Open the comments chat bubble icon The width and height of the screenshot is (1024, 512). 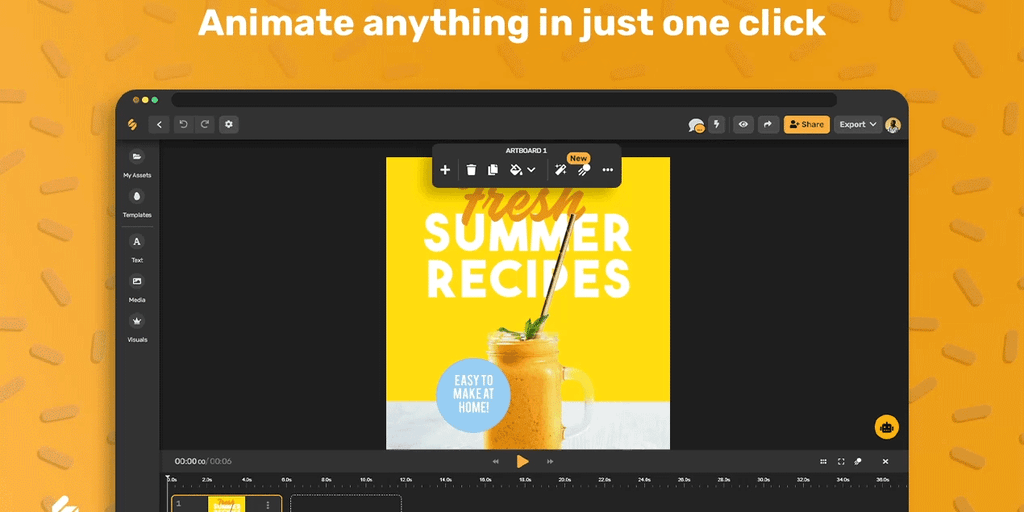point(697,125)
